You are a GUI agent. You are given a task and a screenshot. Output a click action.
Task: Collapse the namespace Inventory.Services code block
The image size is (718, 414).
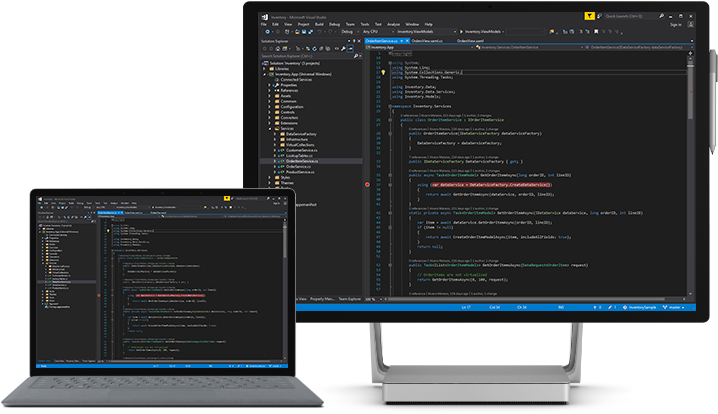point(390,106)
